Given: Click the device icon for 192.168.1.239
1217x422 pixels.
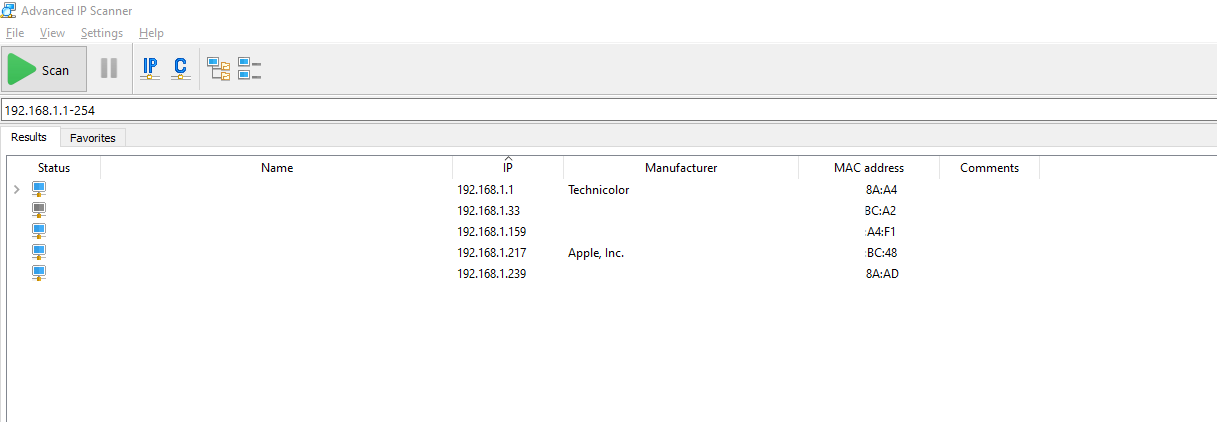Looking at the screenshot, I should [39, 274].
